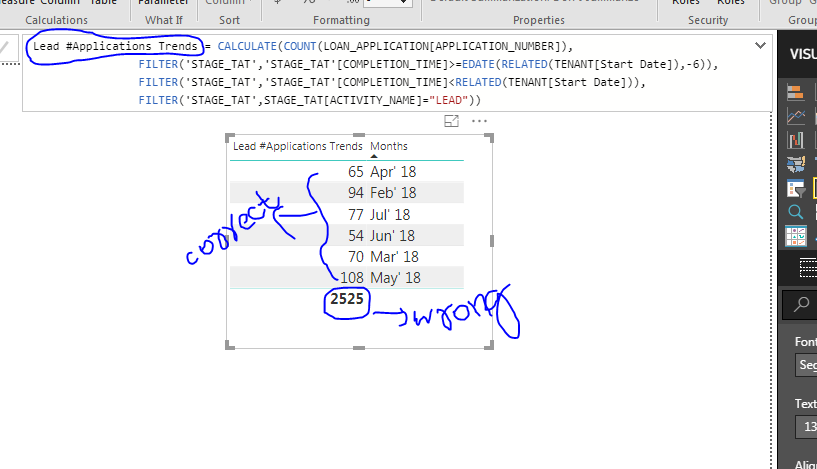Click the Calculations ribbon group label
817x469 pixels.
(x=56, y=20)
